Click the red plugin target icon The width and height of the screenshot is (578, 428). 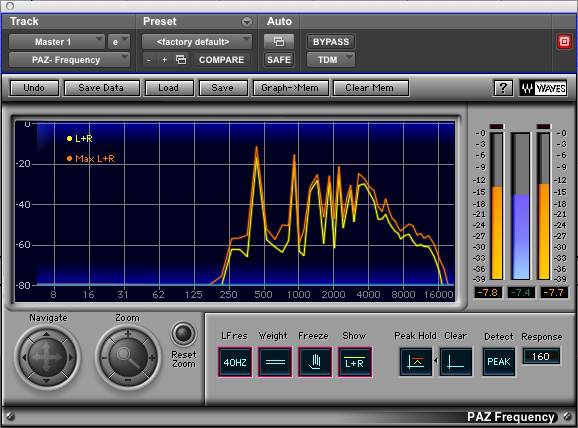pyautogui.click(x=564, y=42)
